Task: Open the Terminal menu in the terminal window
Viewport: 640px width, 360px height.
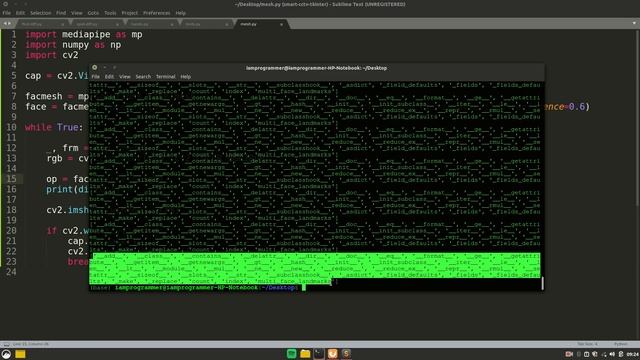Action: tap(165, 77)
